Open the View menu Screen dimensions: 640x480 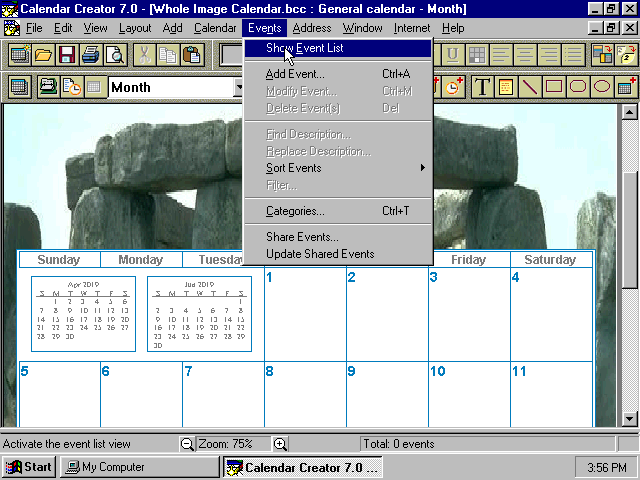pos(96,28)
